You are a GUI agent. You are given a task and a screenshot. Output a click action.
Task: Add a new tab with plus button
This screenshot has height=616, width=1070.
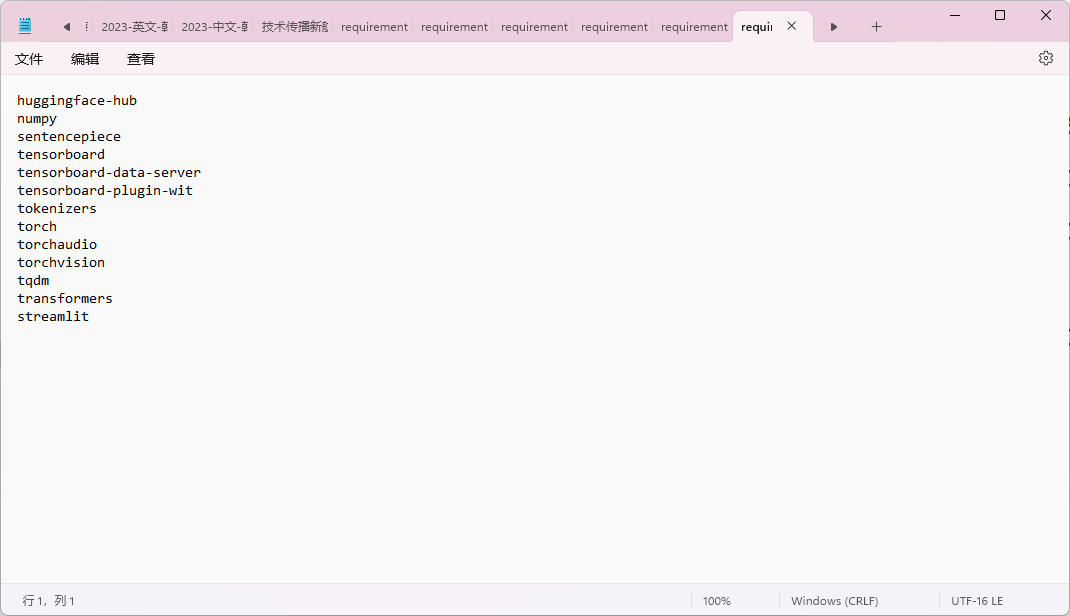pyautogui.click(x=876, y=27)
